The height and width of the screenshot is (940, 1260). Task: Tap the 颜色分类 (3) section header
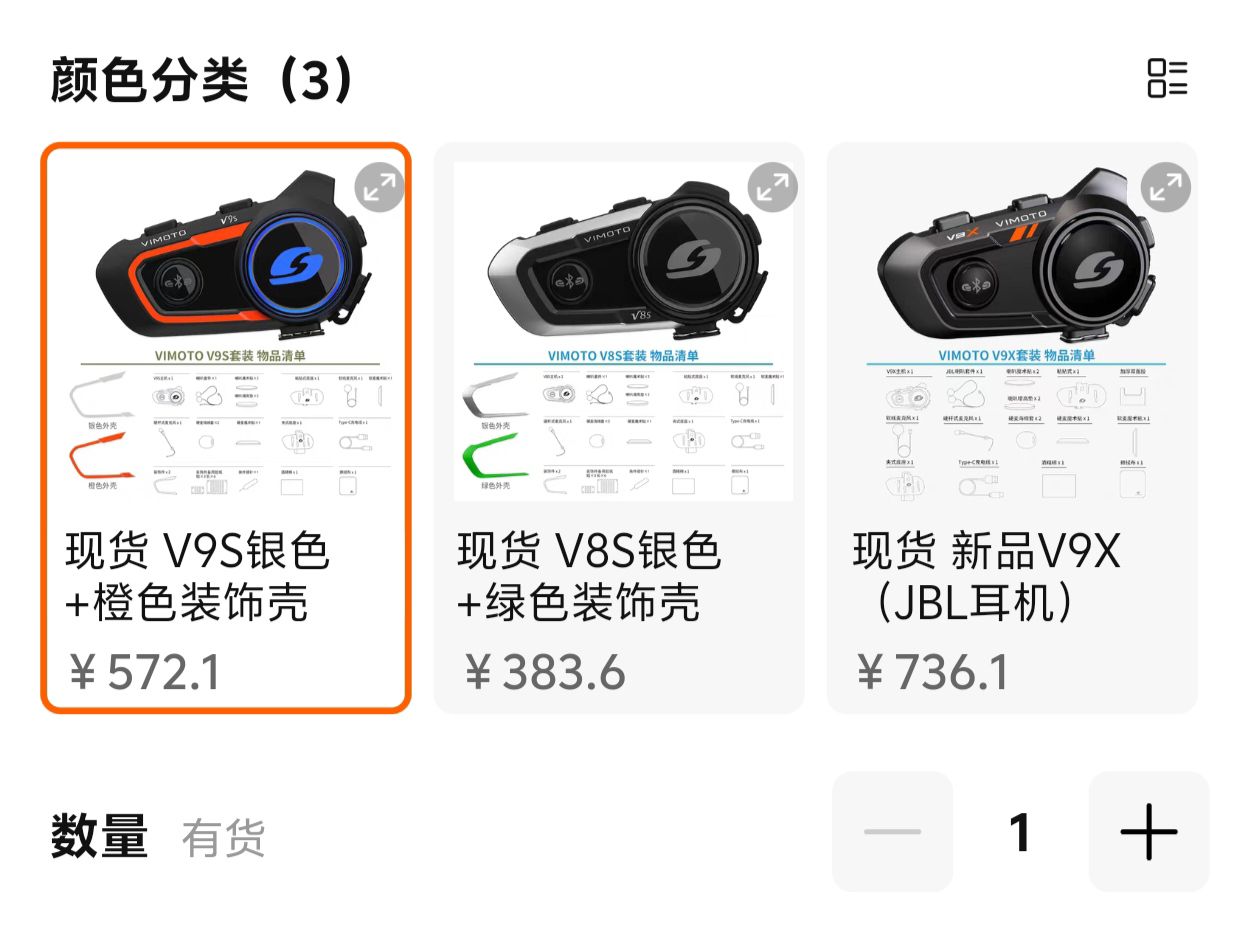pyautogui.click(x=203, y=80)
